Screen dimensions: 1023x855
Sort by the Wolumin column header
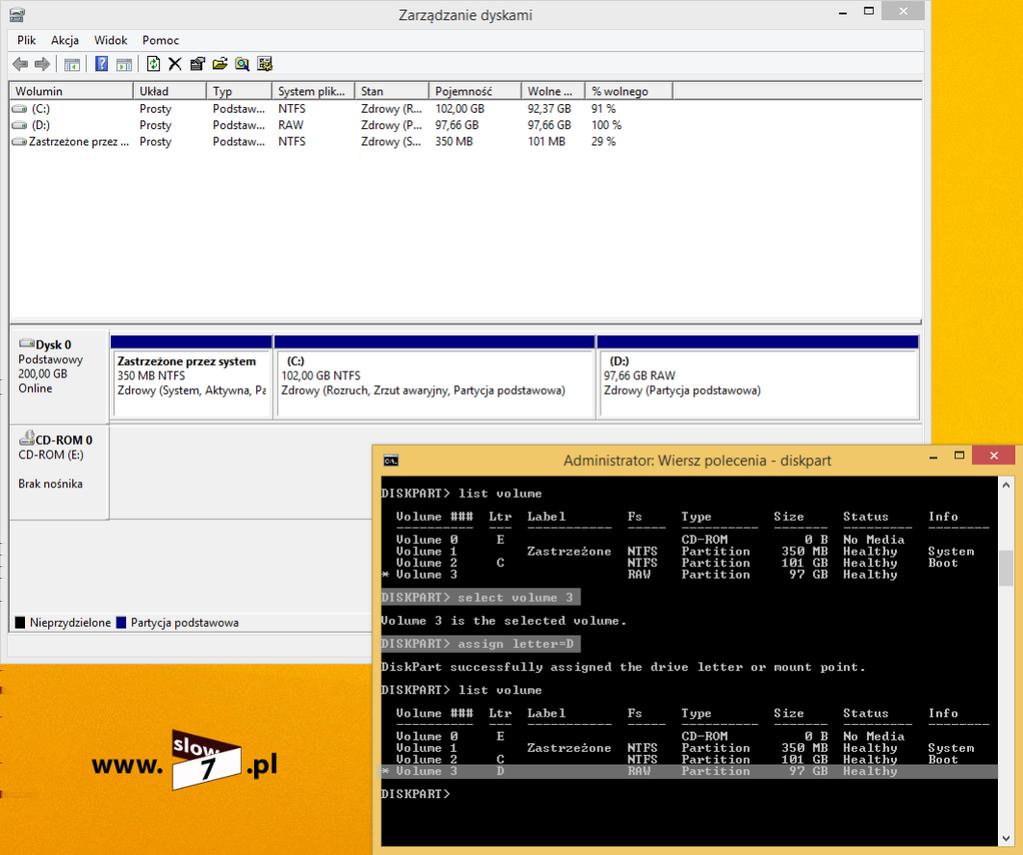(71, 91)
